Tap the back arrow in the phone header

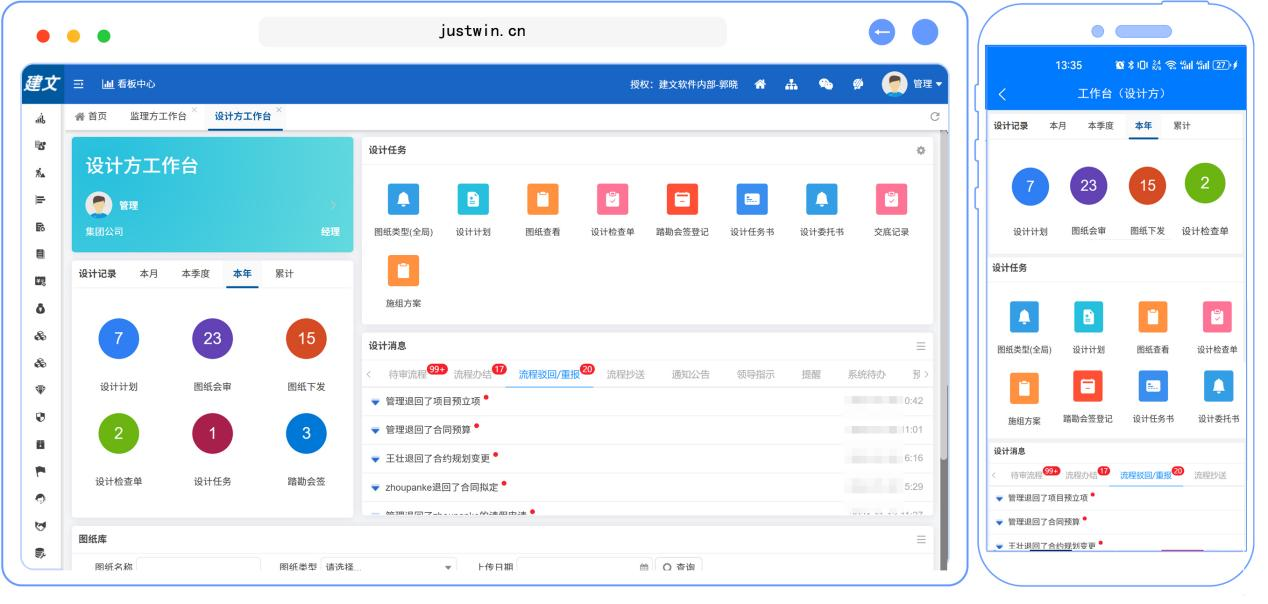coord(1003,94)
